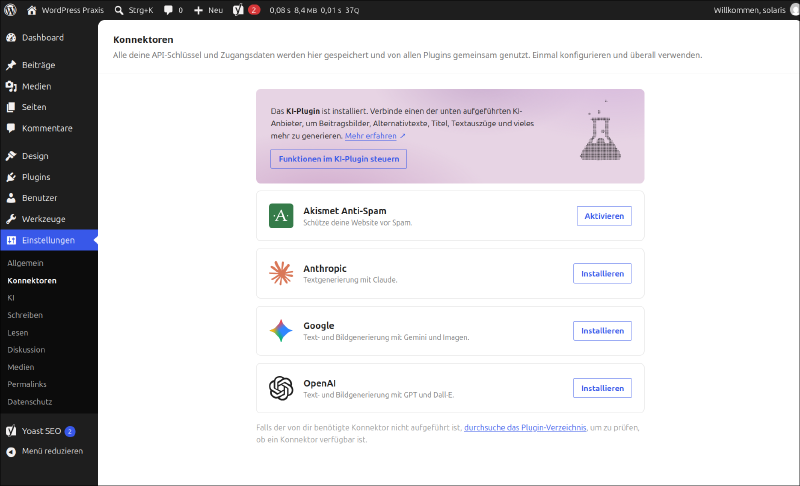Open KI settings submenu
The height and width of the screenshot is (486, 800).
(x=11, y=297)
